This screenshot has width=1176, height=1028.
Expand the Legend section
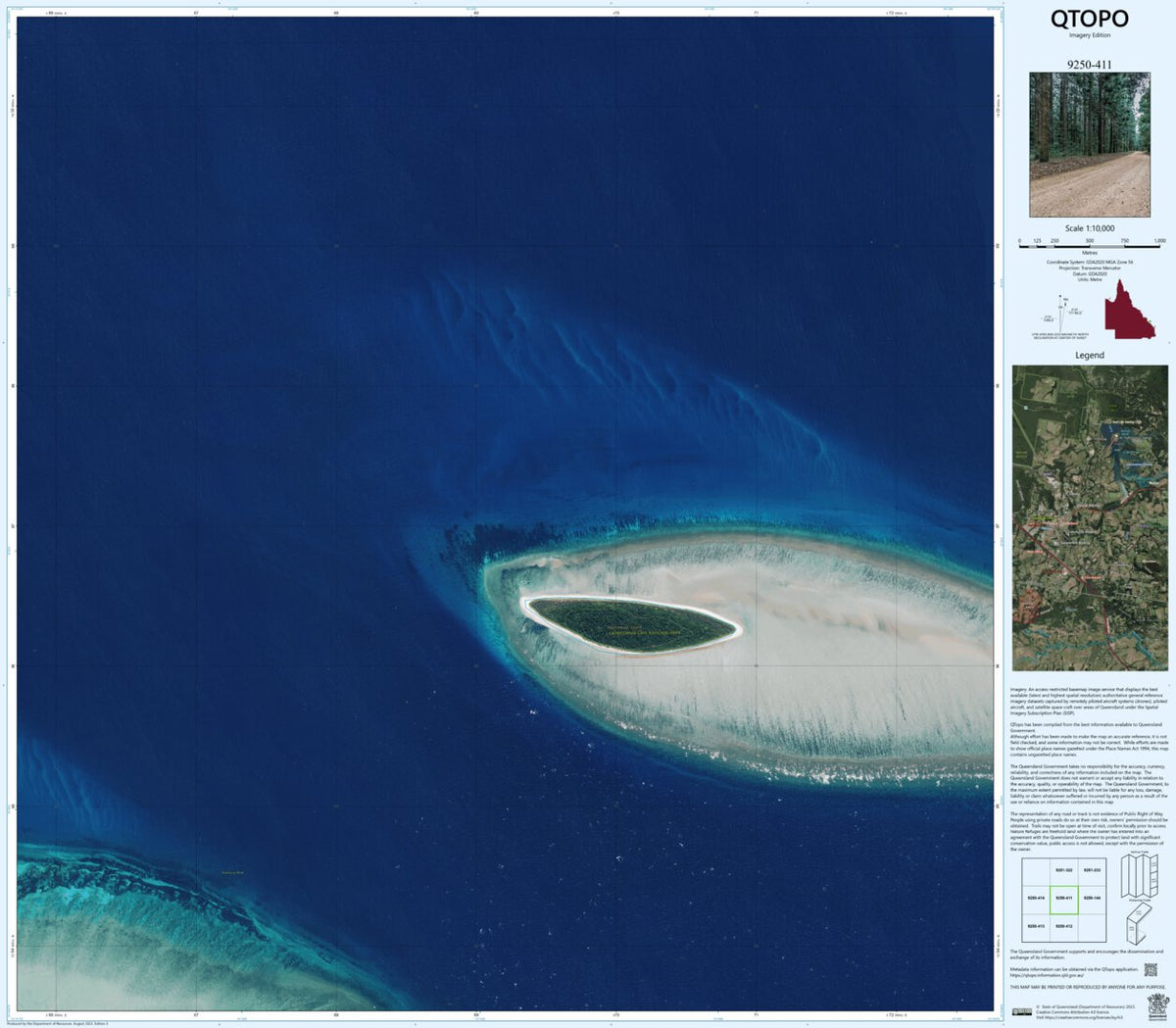click(1090, 355)
